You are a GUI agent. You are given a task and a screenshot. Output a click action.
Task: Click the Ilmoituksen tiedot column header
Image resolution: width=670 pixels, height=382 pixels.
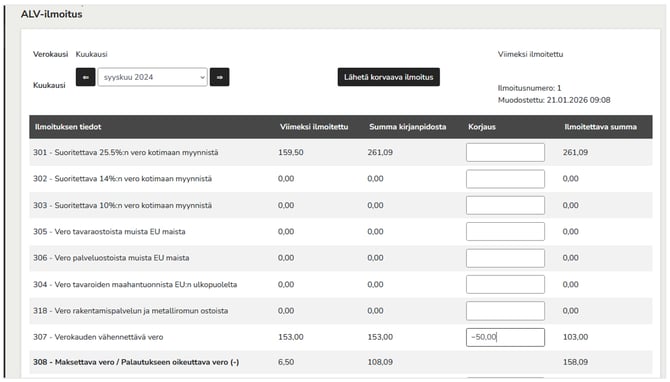(68, 127)
